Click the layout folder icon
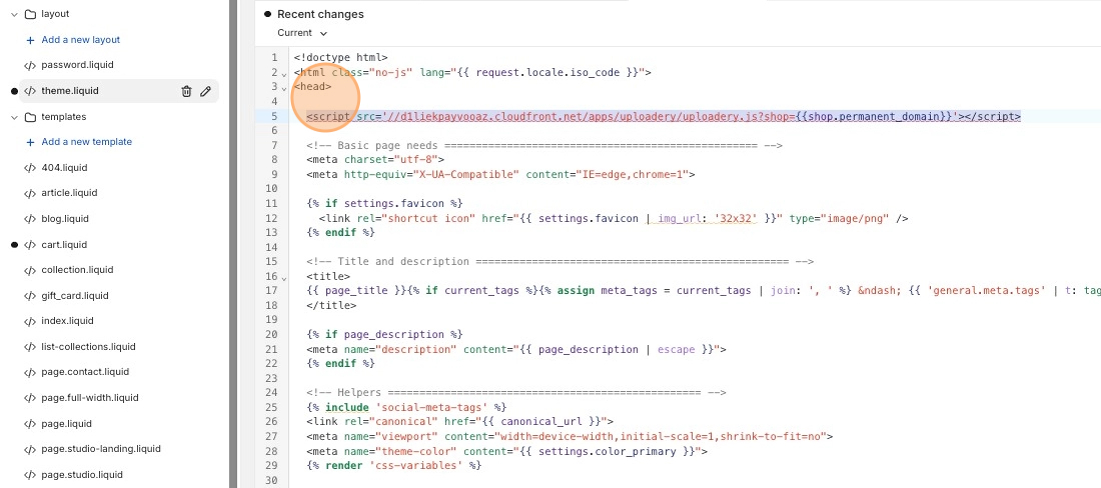Screen dimensions: 1101x488 pyautogui.click(x=30, y=15)
